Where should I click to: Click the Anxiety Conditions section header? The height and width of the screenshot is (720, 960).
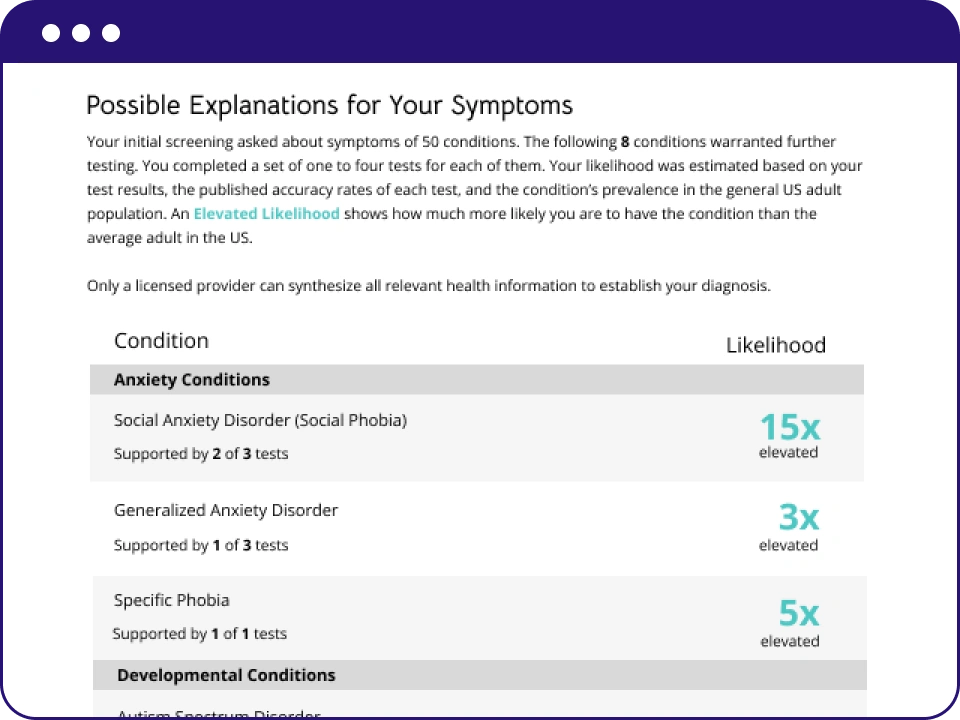click(x=192, y=380)
